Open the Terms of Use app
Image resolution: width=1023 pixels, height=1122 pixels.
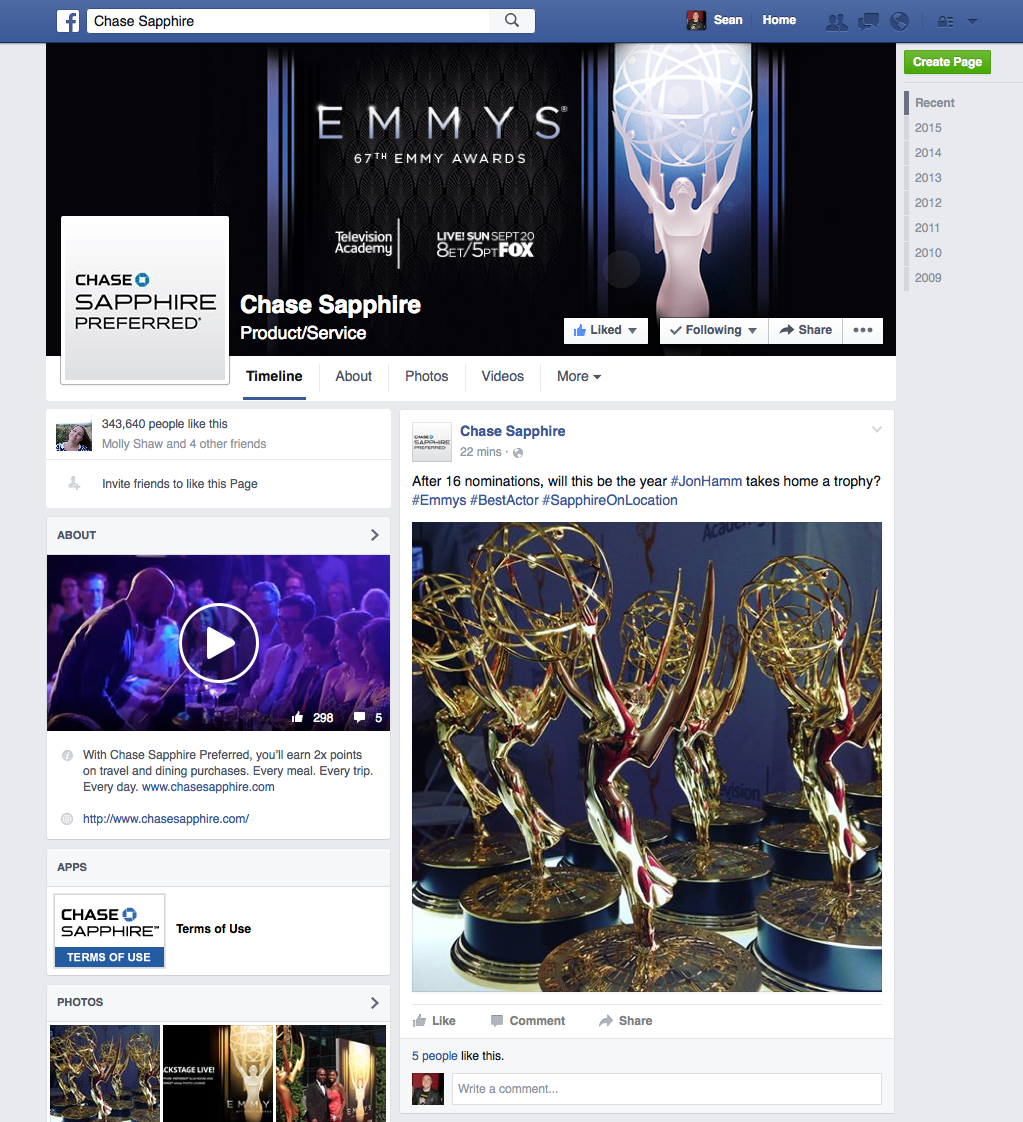coord(213,929)
